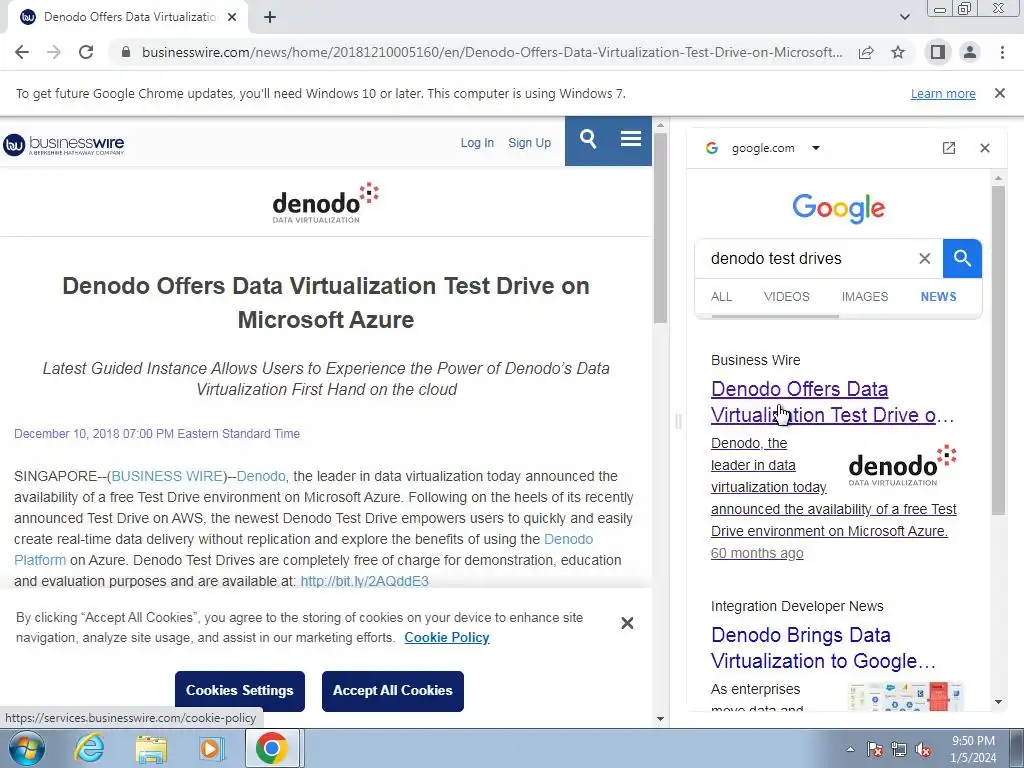Toggle the Chrome side panel button

pos(937,52)
